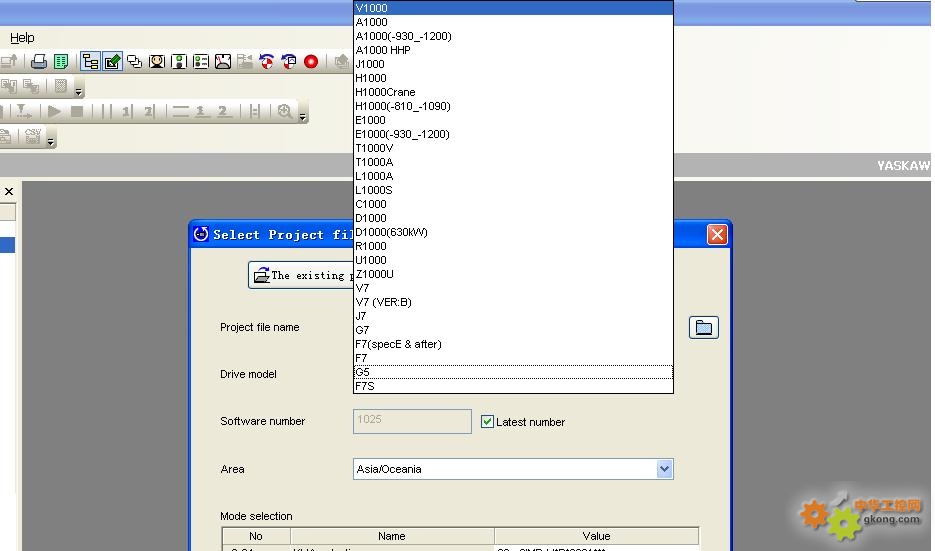This screenshot has height=551, width=935.
Task: Click the person face toolbar icon
Action: (157, 61)
